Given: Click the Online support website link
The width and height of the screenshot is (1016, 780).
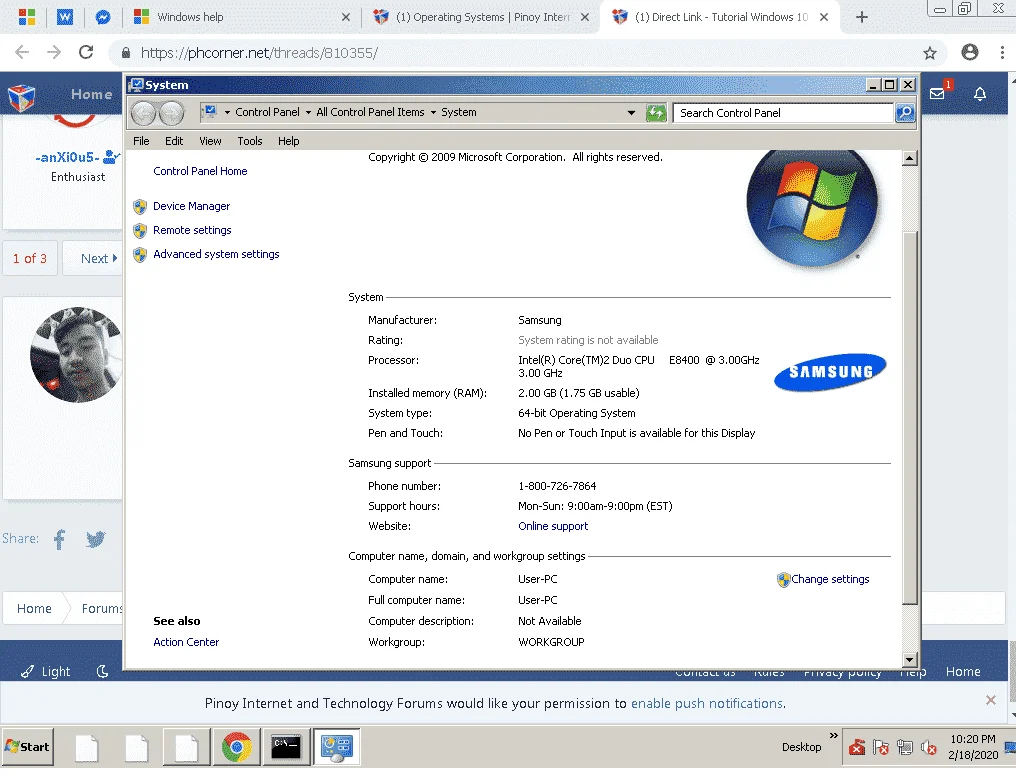Looking at the screenshot, I should click(x=553, y=526).
